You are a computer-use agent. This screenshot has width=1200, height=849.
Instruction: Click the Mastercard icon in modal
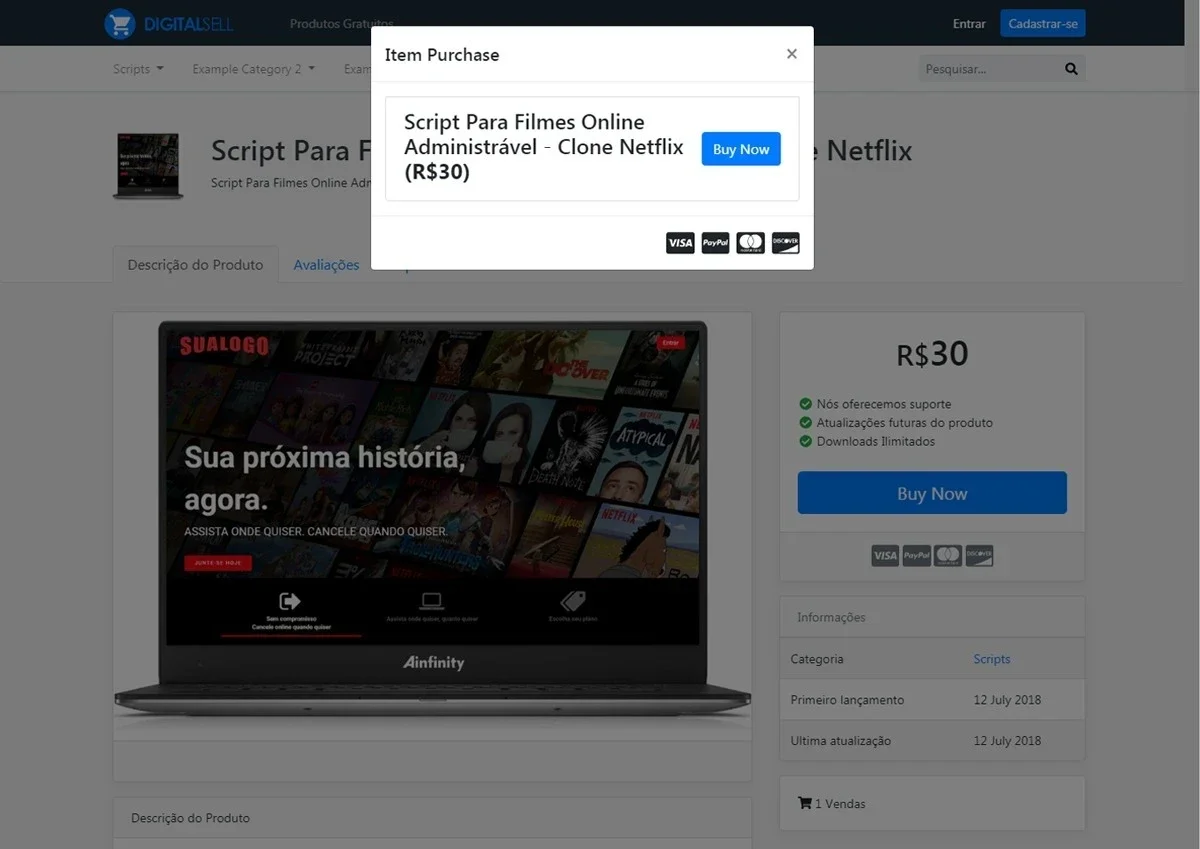pos(750,243)
